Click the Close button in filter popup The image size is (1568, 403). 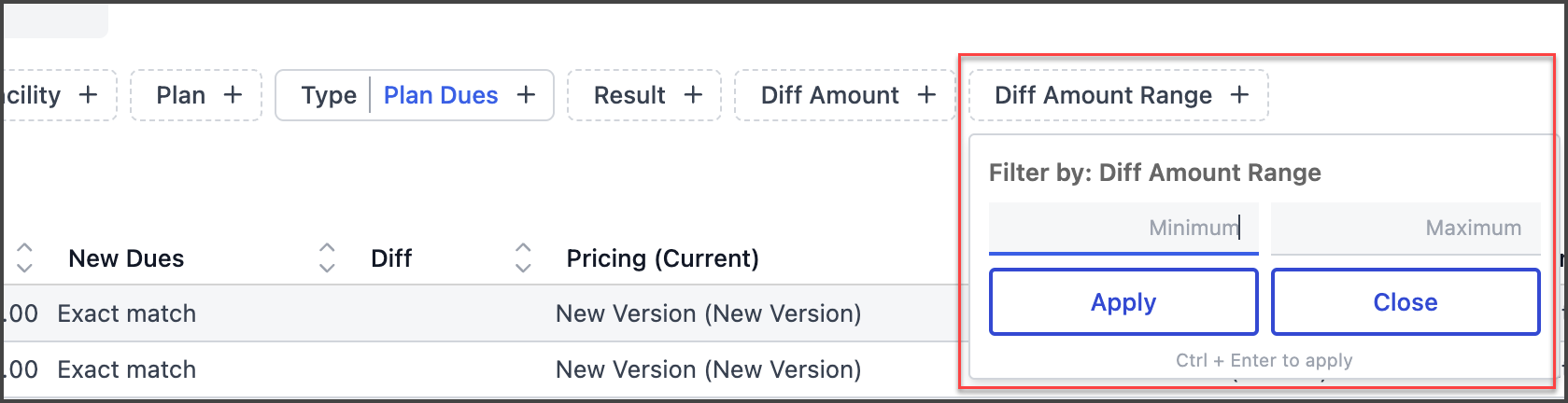click(1406, 302)
